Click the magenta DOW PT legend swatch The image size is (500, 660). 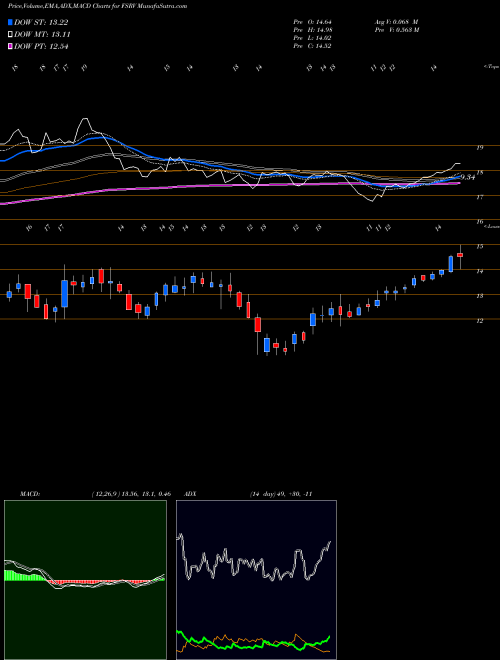10,46
